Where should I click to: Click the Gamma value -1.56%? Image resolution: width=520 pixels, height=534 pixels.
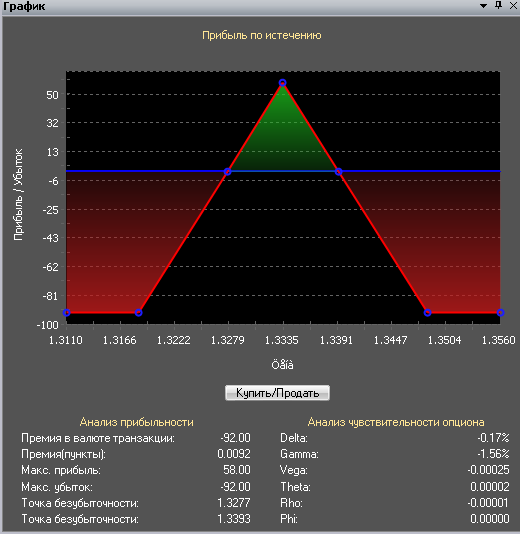coord(493,454)
